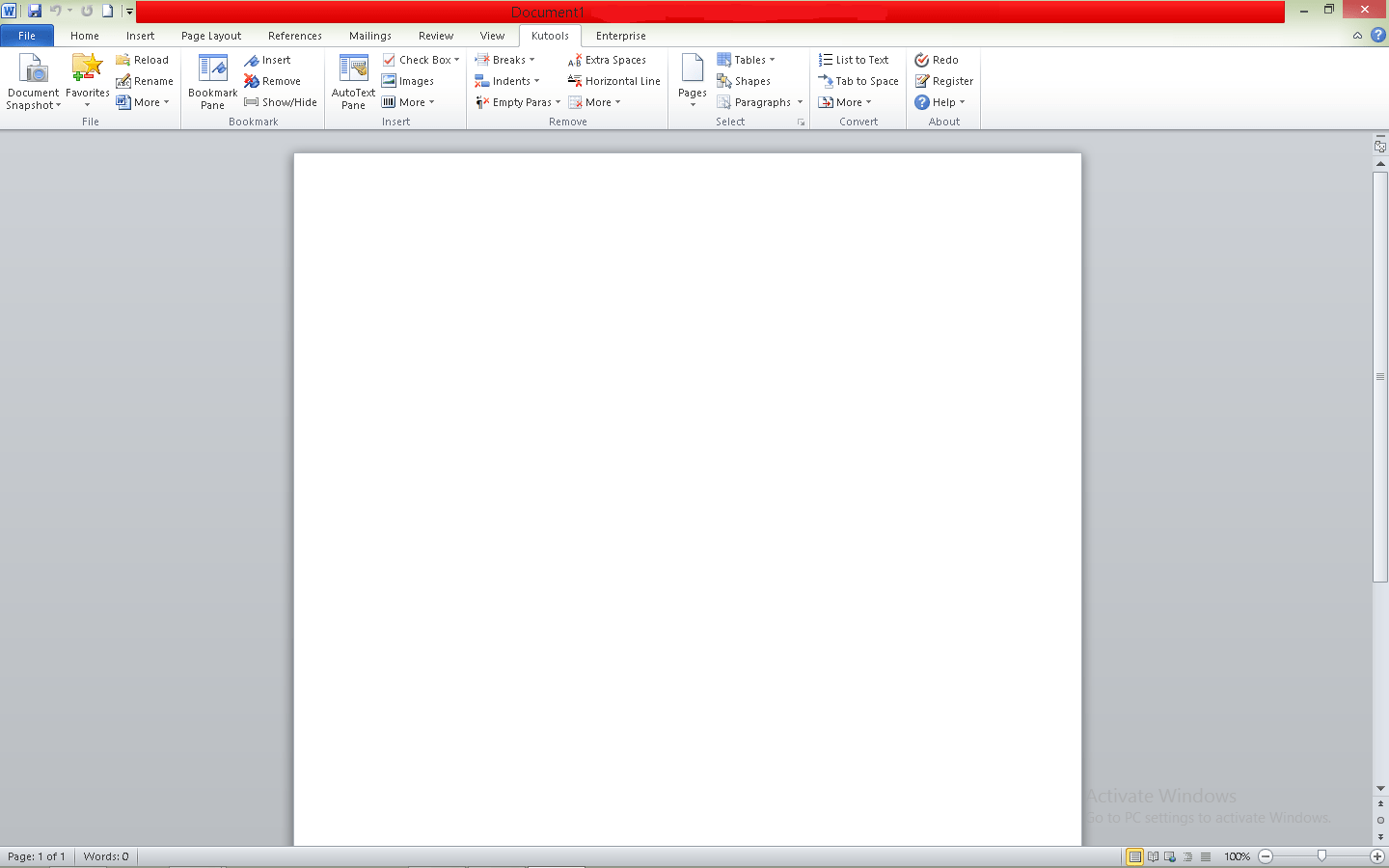Open the Bookmark Pane
Viewport: 1389px width, 868px height.
tap(212, 81)
